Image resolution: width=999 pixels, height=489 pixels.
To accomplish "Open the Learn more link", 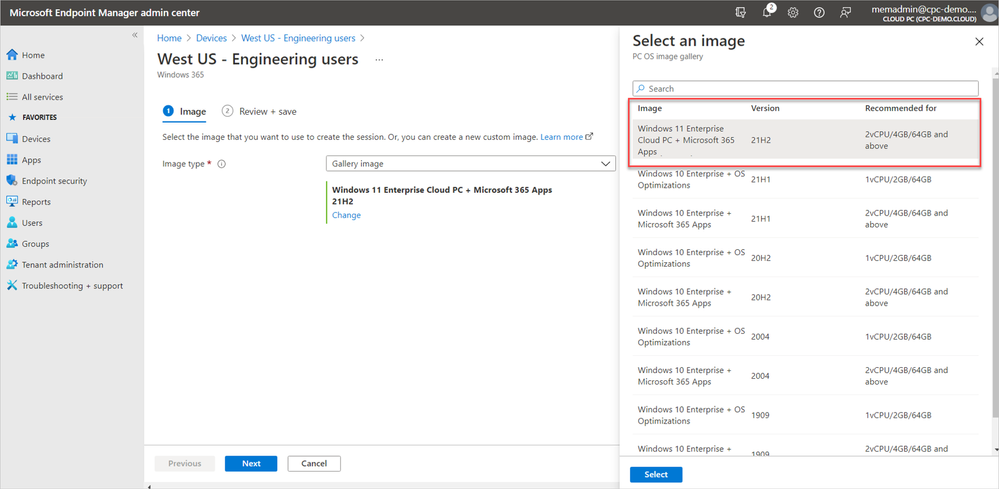I will point(566,137).
